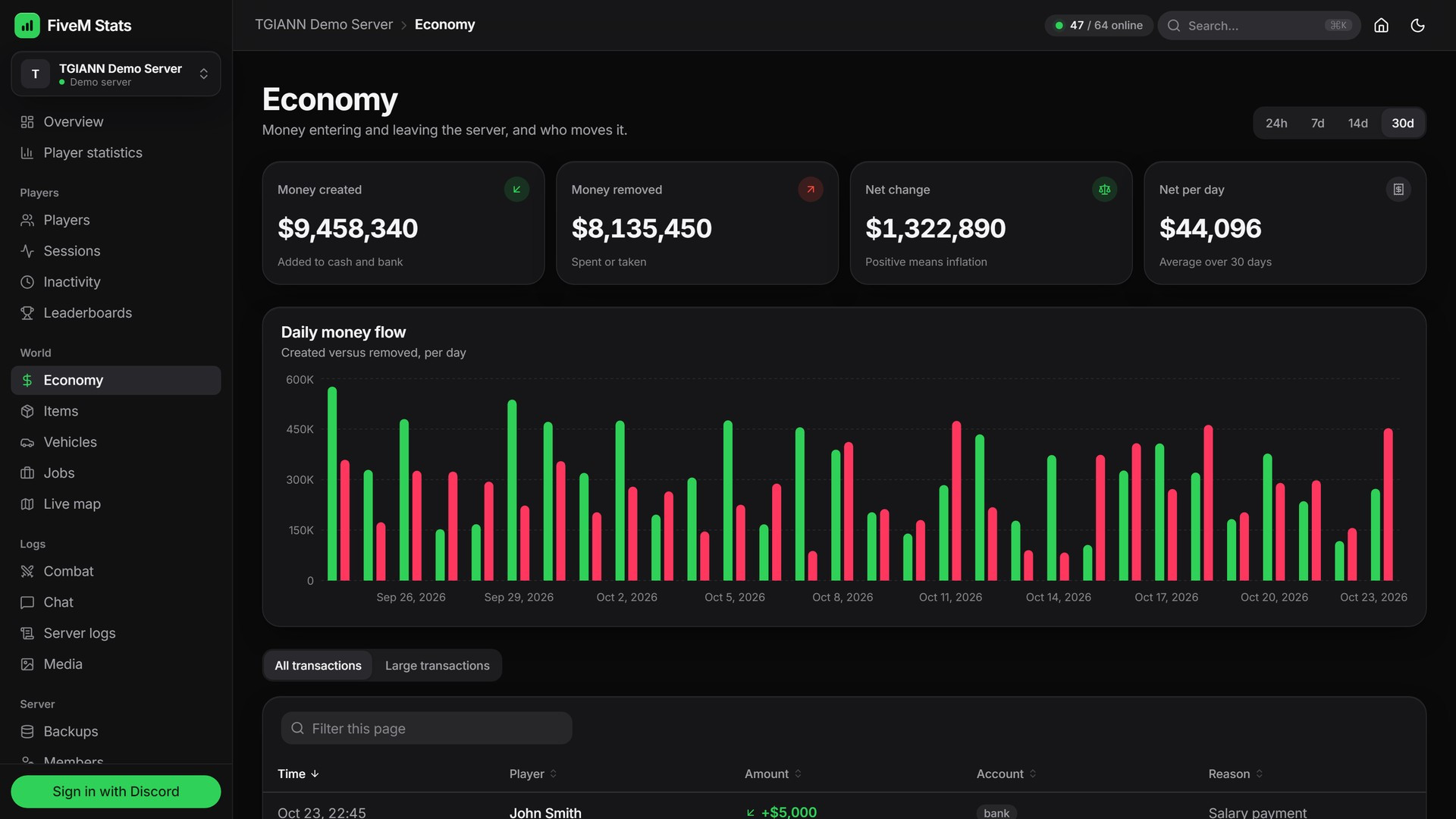Click Sign in with Discord button
This screenshot has width=1456, height=819.
coord(116,791)
